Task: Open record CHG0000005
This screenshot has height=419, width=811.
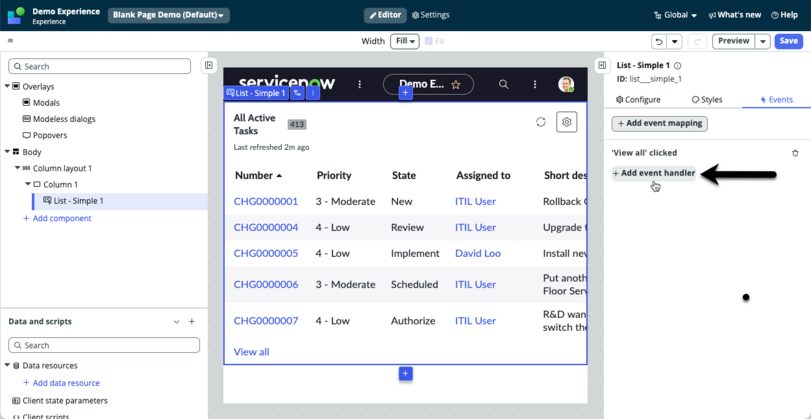Action: [266, 253]
